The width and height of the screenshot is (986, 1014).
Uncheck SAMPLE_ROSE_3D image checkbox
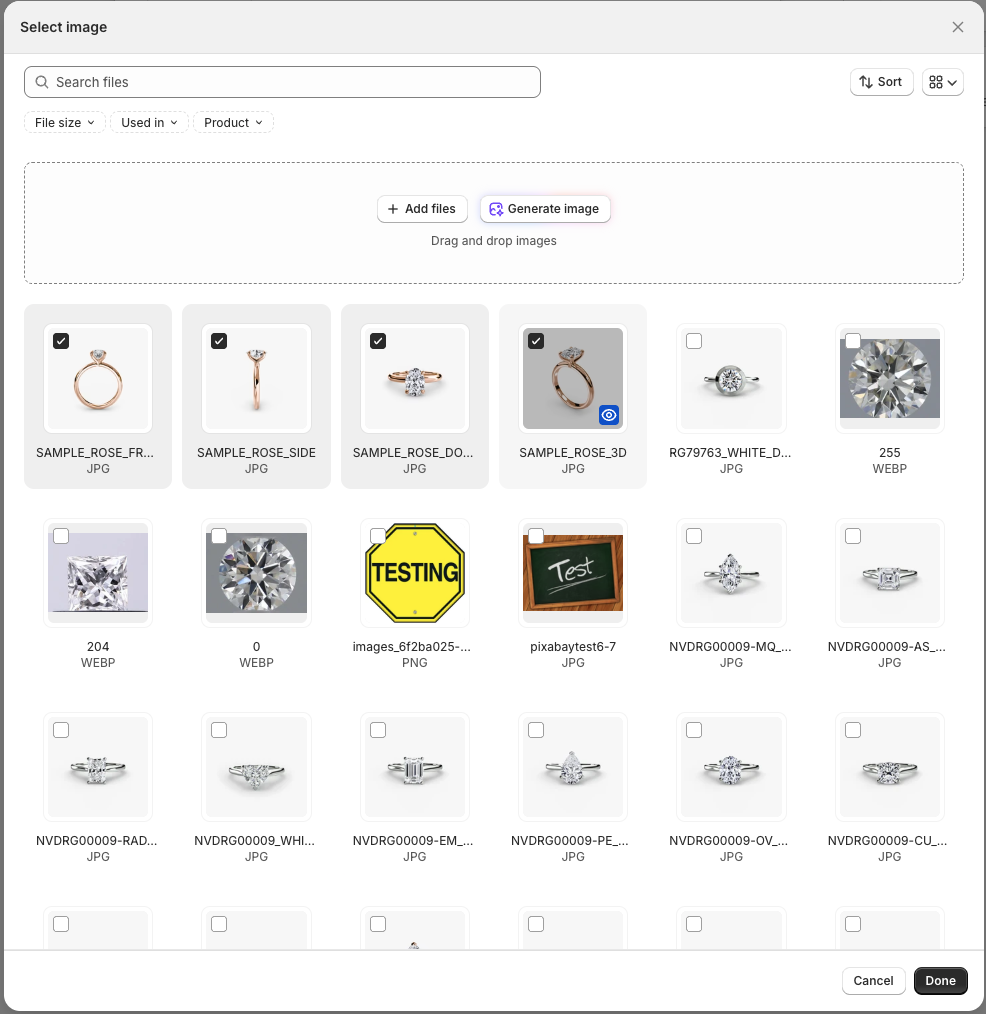click(x=536, y=341)
